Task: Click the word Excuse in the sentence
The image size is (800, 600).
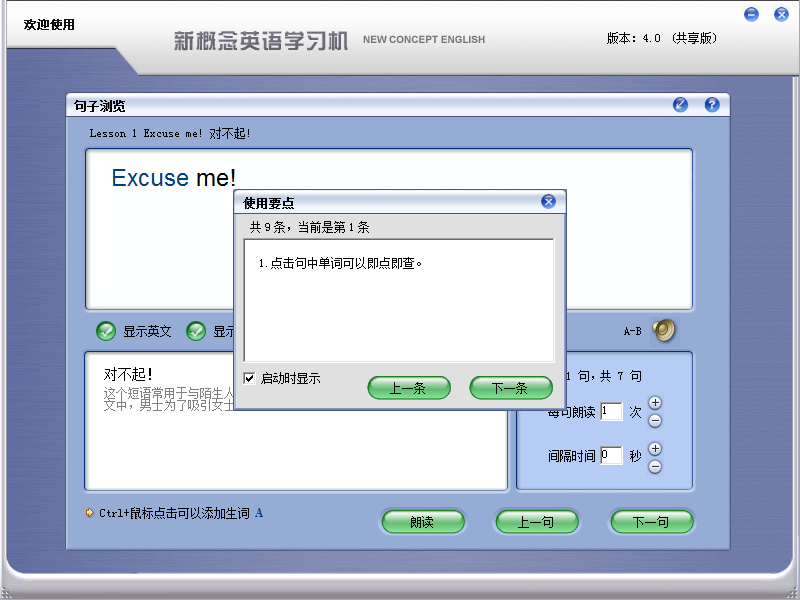Action: 151,178
